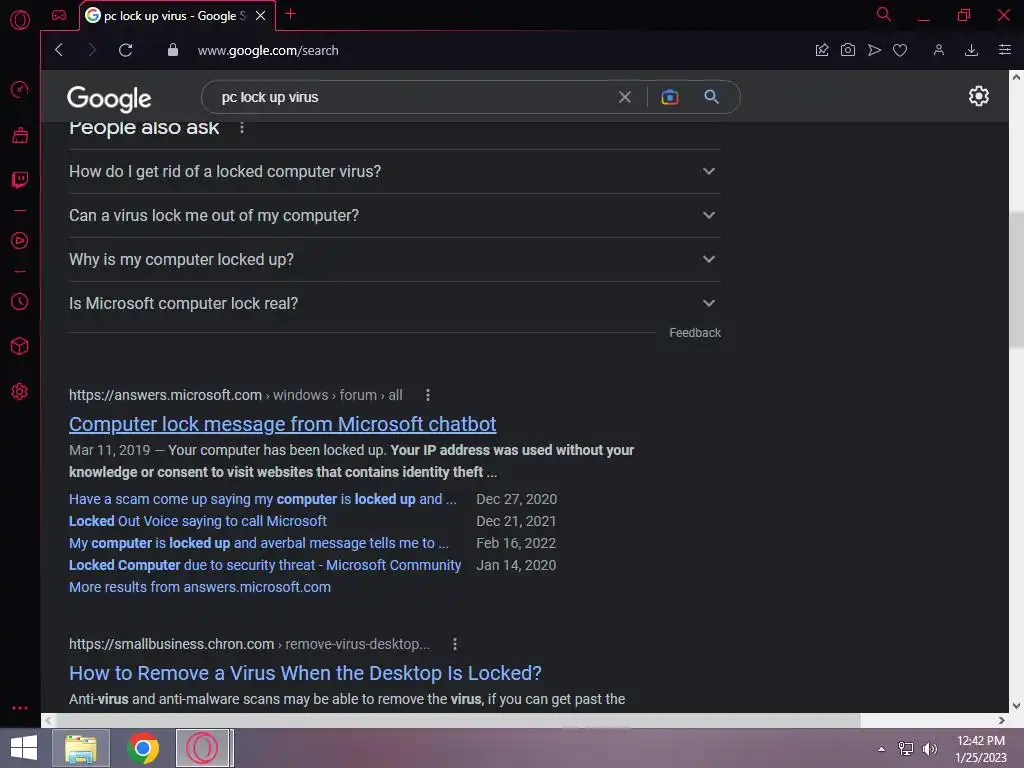Open File Explorer from taskbar

81,748
